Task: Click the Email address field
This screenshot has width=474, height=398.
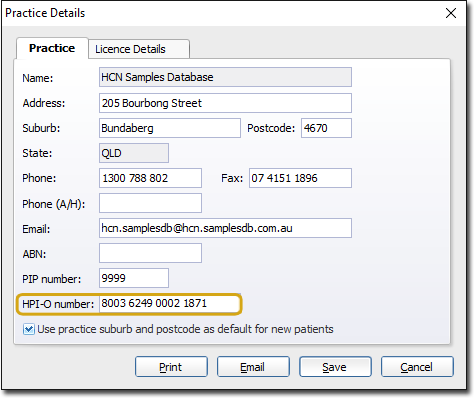Action: (x=225, y=228)
